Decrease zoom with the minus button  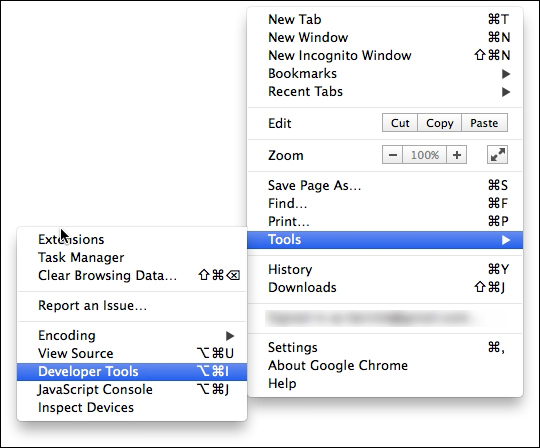(x=393, y=155)
